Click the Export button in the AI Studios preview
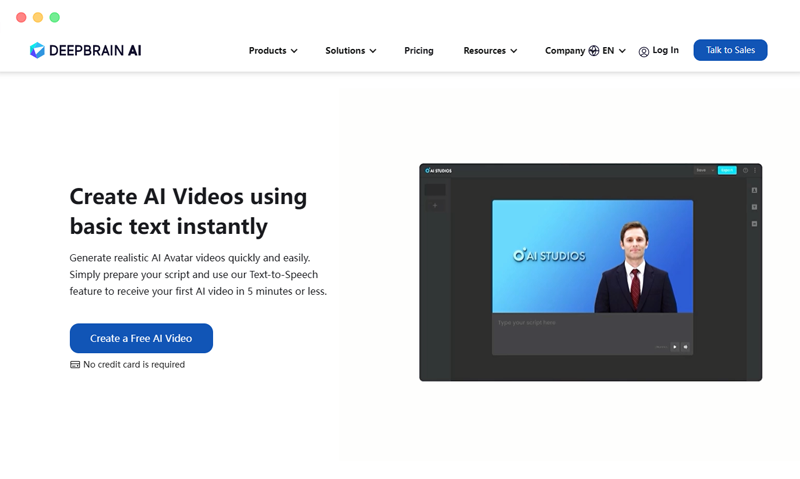Image resolution: width=800 pixels, height=479 pixels. click(x=727, y=170)
